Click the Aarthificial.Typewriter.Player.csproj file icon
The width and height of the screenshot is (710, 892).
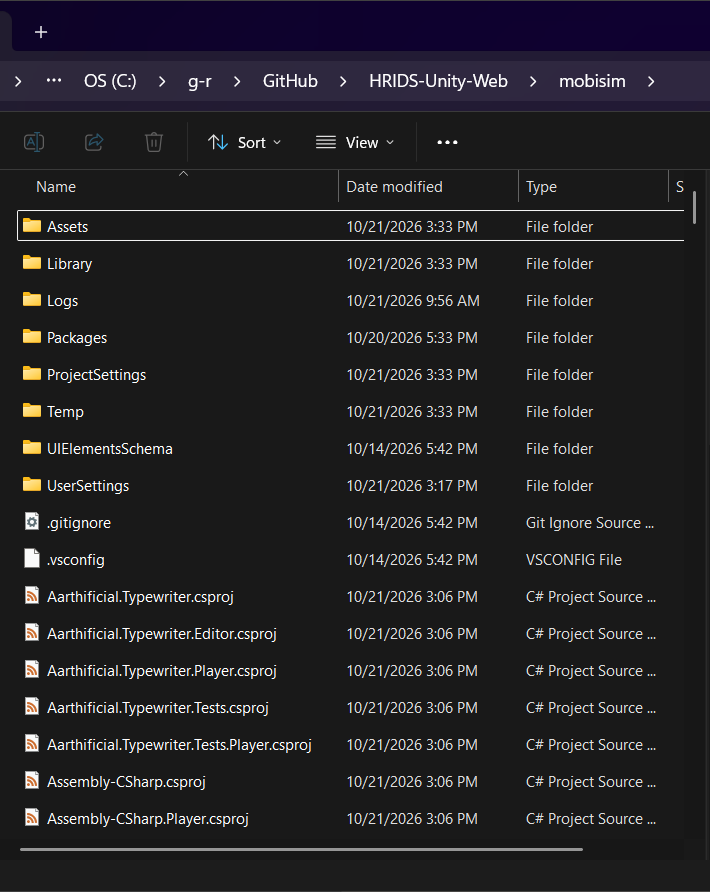[x=32, y=670]
